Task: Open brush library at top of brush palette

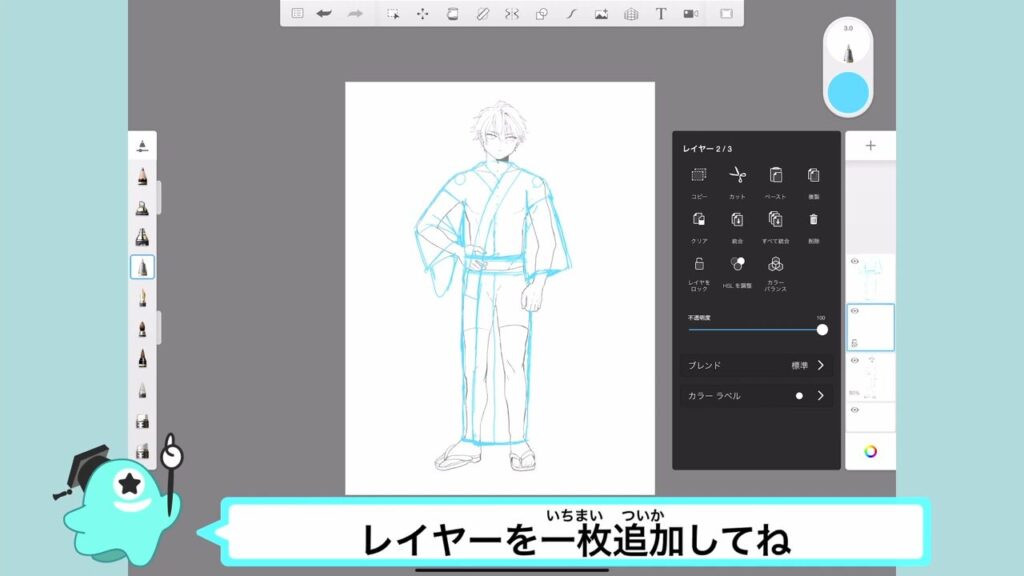Action: [142, 146]
